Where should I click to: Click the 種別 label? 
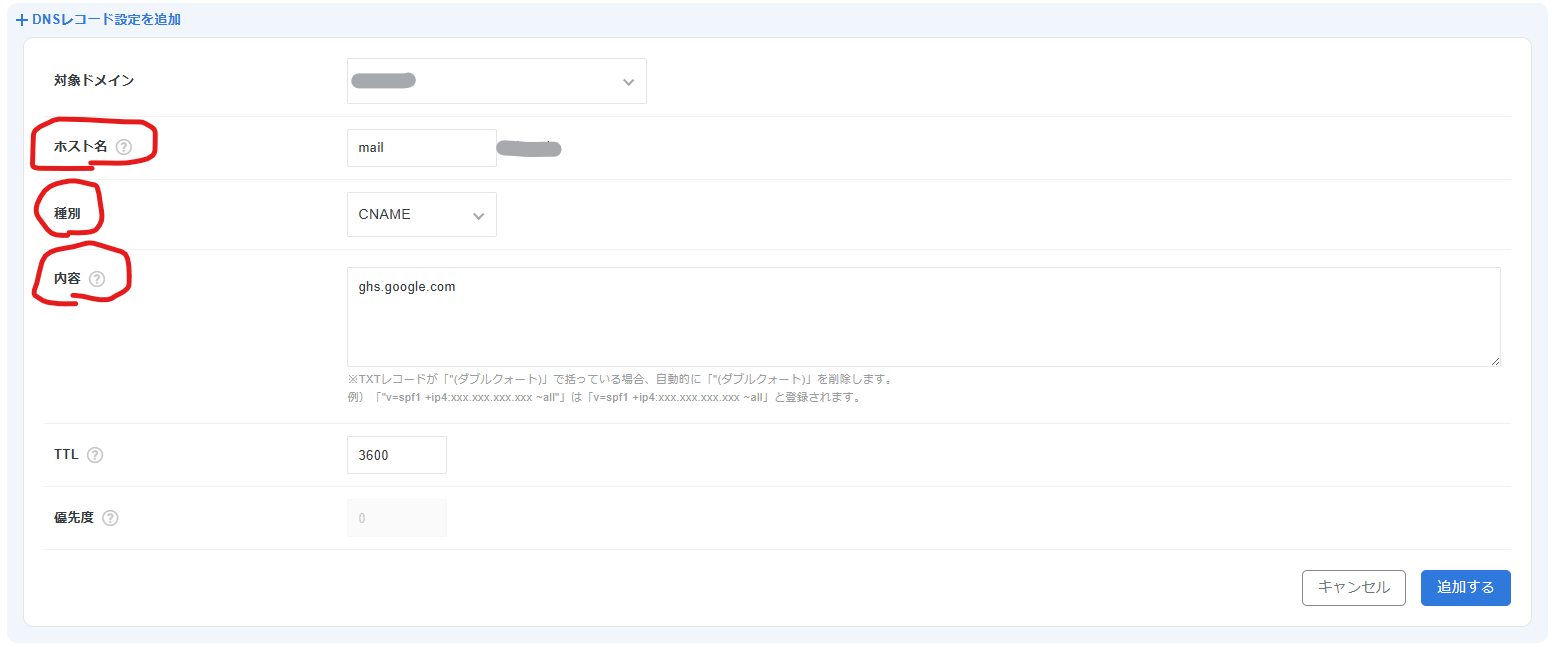pyautogui.click(x=67, y=214)
